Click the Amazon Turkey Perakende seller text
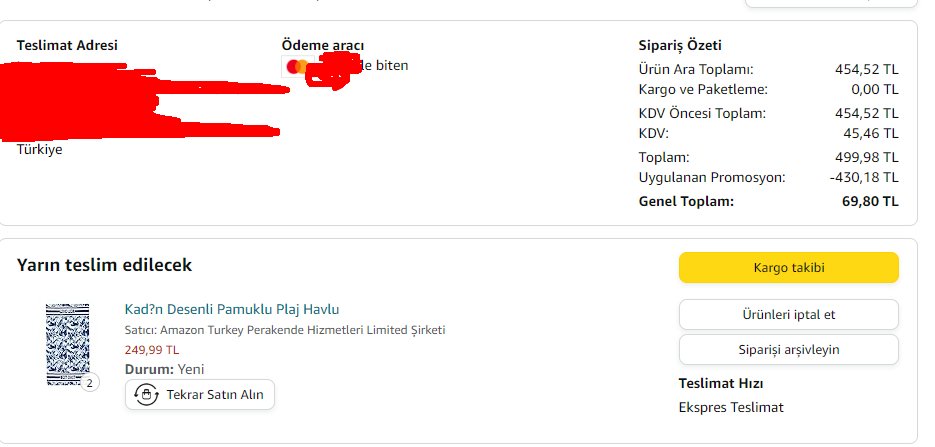 (285, 330)
